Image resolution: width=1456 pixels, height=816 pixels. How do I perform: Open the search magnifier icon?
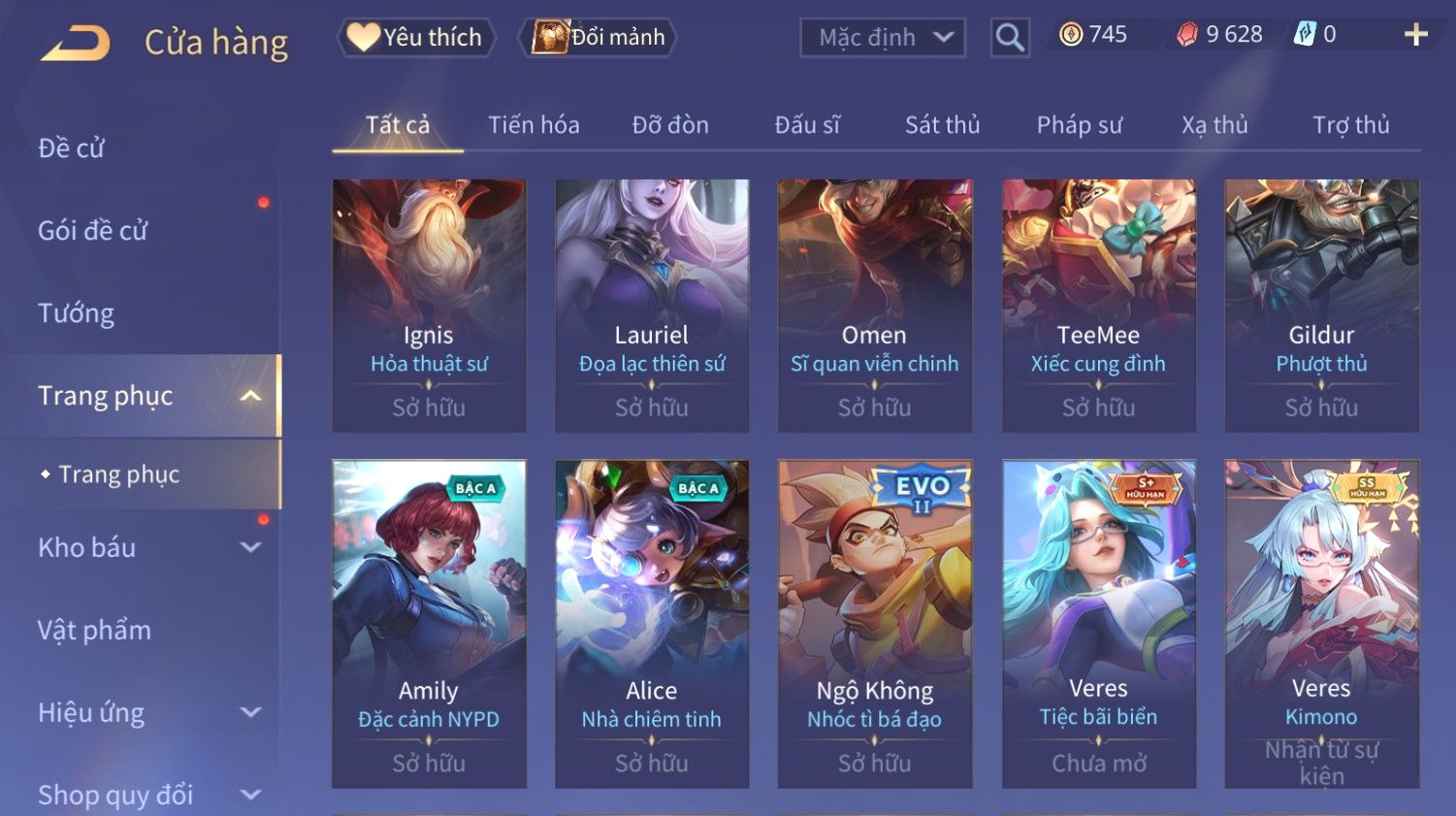pos(1010,38)
